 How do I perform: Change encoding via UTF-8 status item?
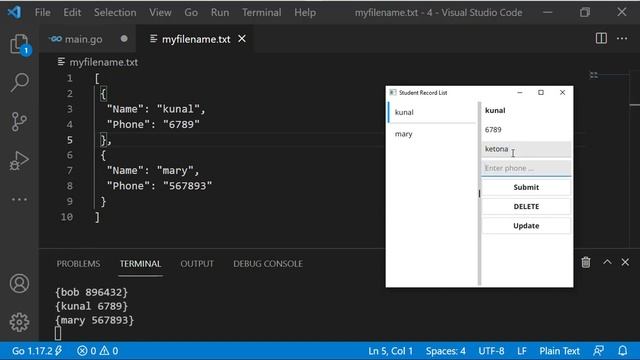click(491, 351)
